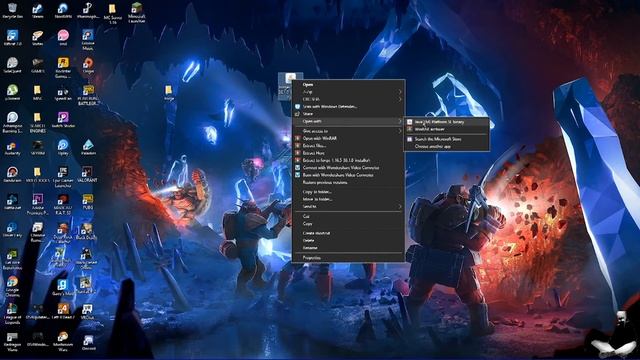The image size is (640, 360).
Task: Click Delete in the context menu
Action: pyautogui.click(x=349, y=240)
